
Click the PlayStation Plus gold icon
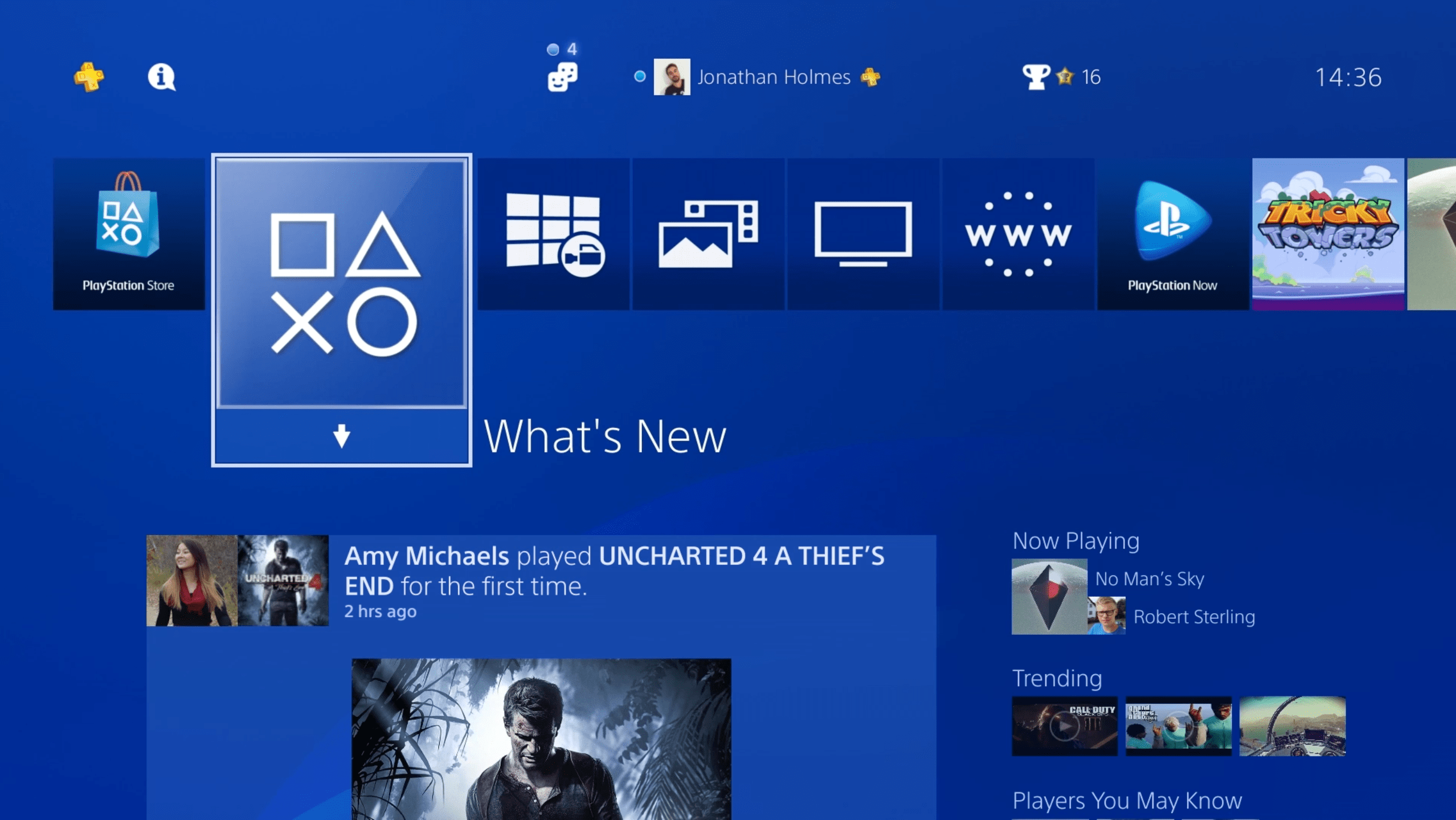coord(90,77)
